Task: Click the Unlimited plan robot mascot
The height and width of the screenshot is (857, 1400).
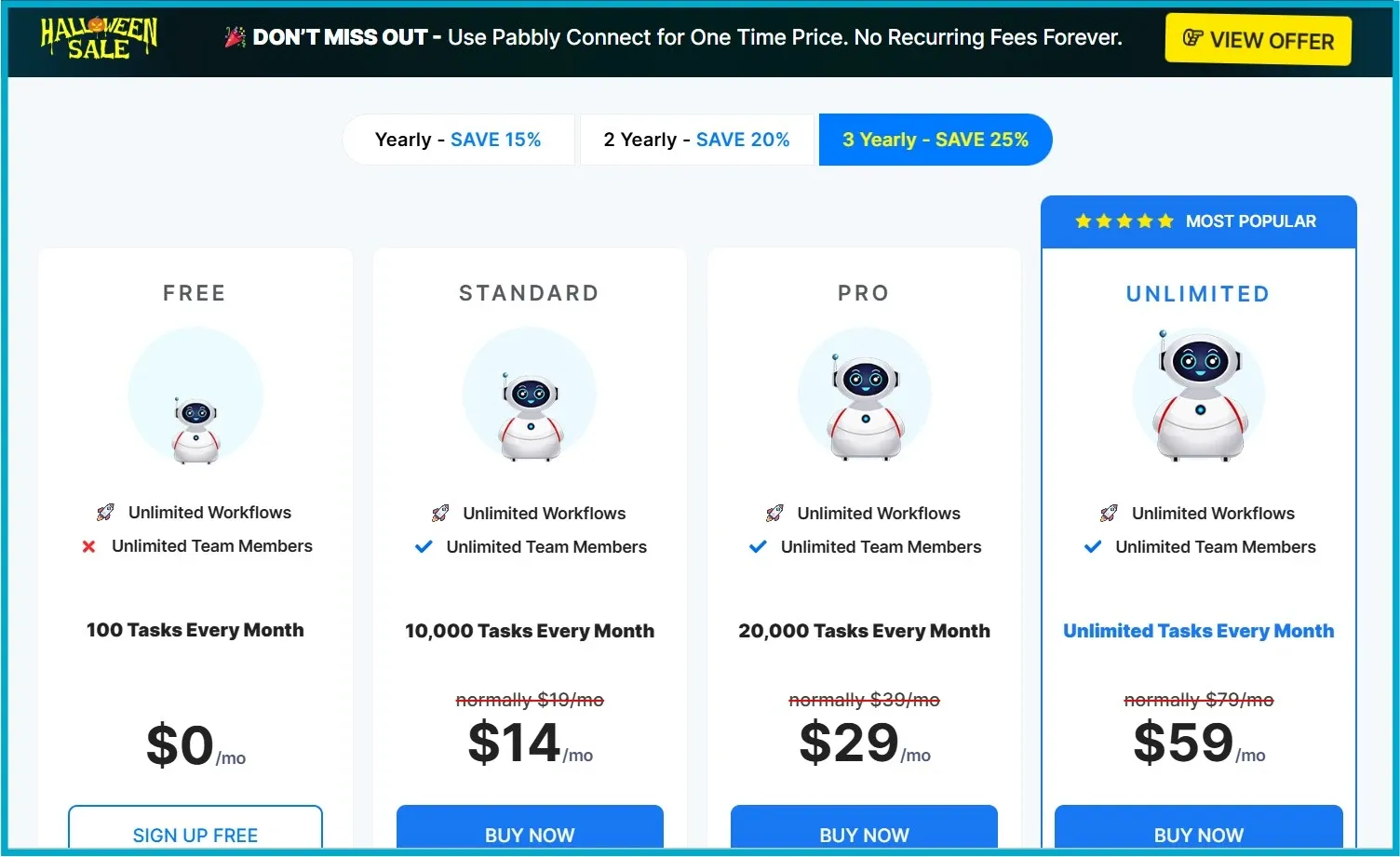Action: tap(1199, 400)
